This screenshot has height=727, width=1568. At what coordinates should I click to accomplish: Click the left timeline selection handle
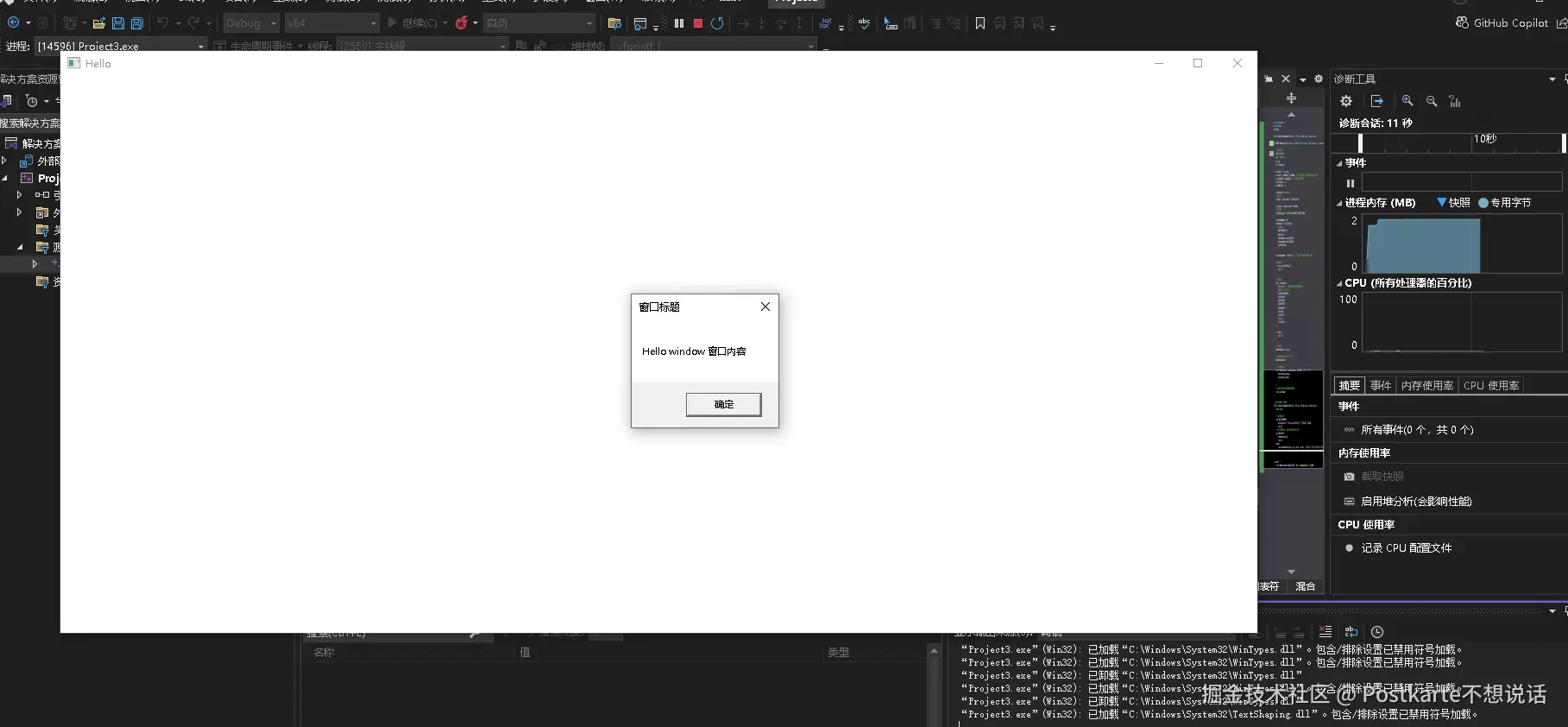pyautogui.click(x=1360, y=142)
